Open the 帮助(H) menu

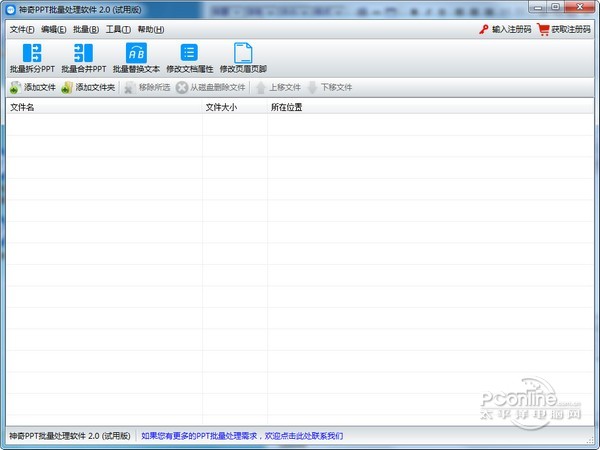click(151, 29)
